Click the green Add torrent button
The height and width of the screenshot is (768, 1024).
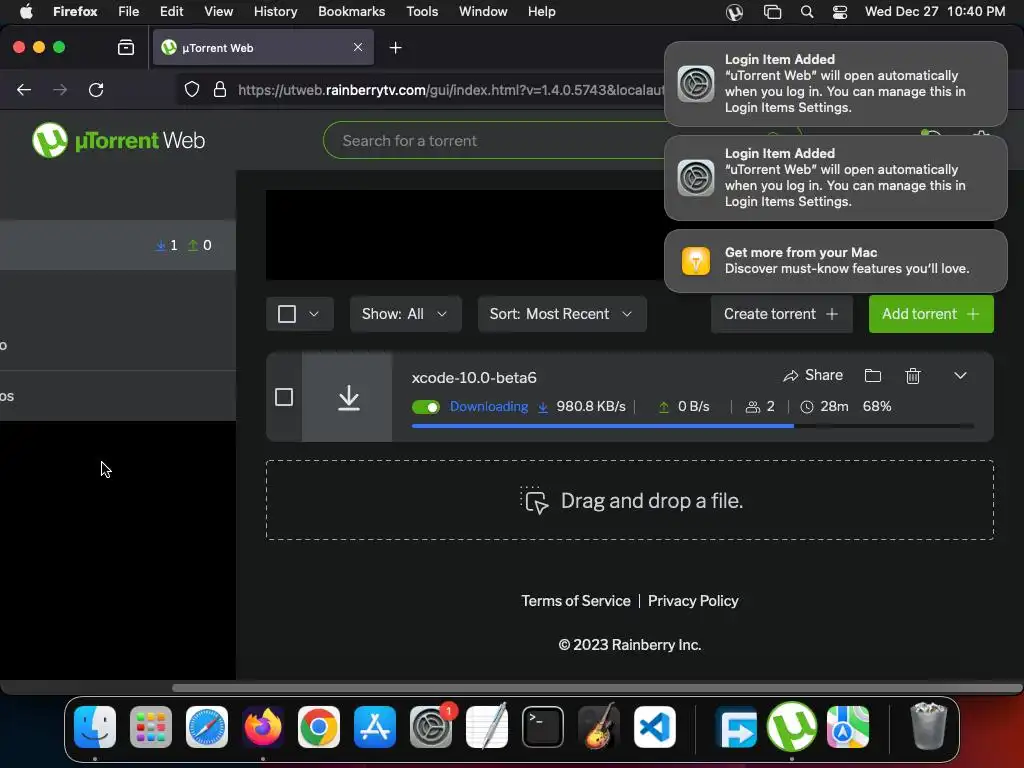(931, 314)
